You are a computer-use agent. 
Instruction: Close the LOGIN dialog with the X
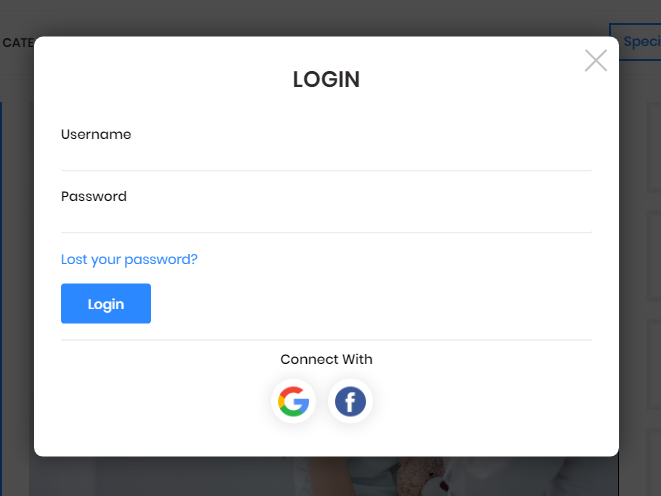click(x=596, y=60)
